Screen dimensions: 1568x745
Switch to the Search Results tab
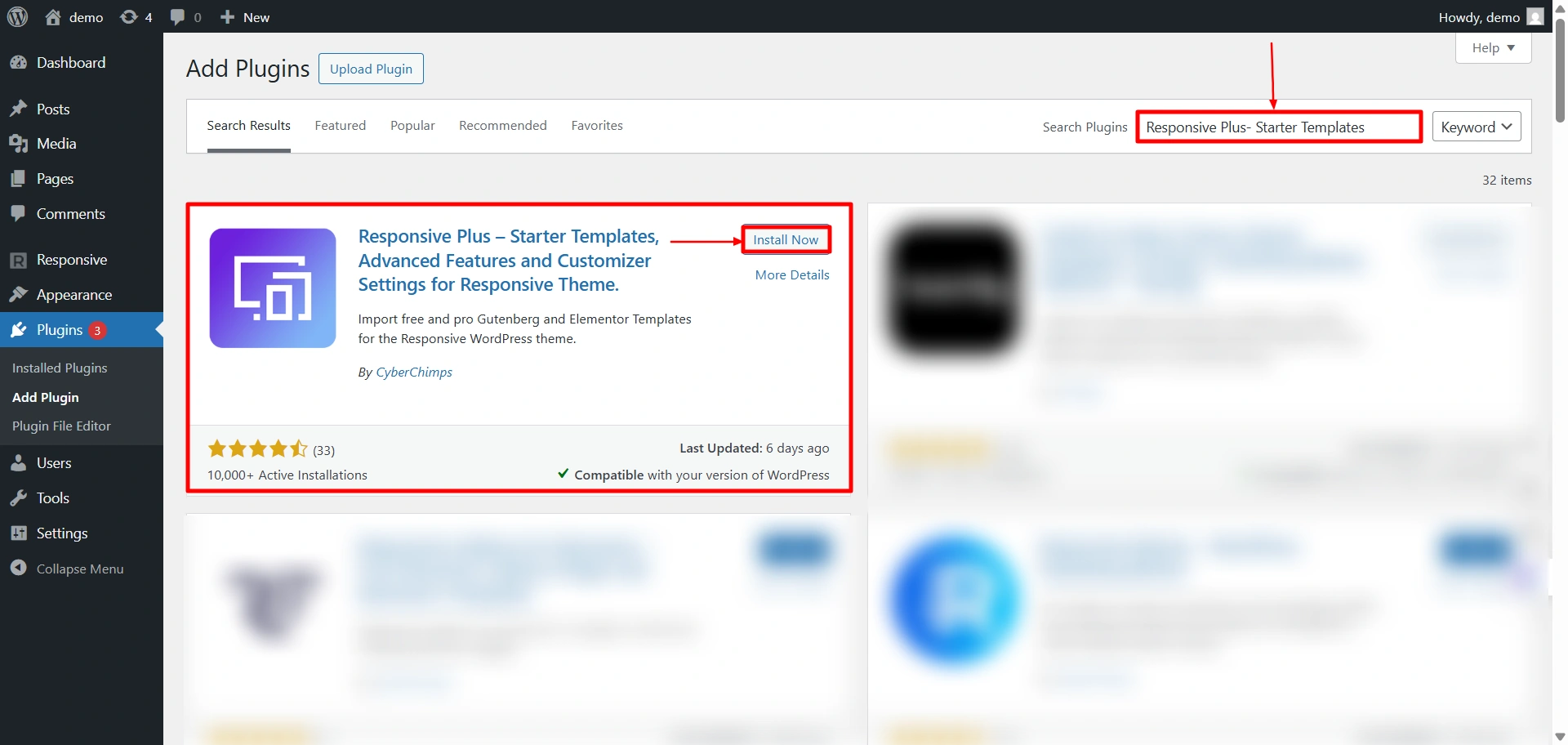[248, 126]
